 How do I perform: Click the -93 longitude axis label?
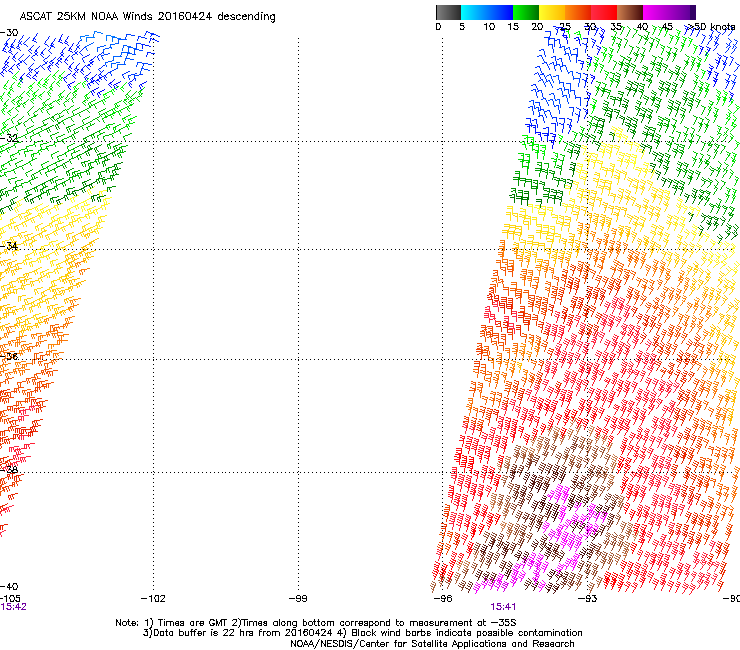tap(588, 598)
